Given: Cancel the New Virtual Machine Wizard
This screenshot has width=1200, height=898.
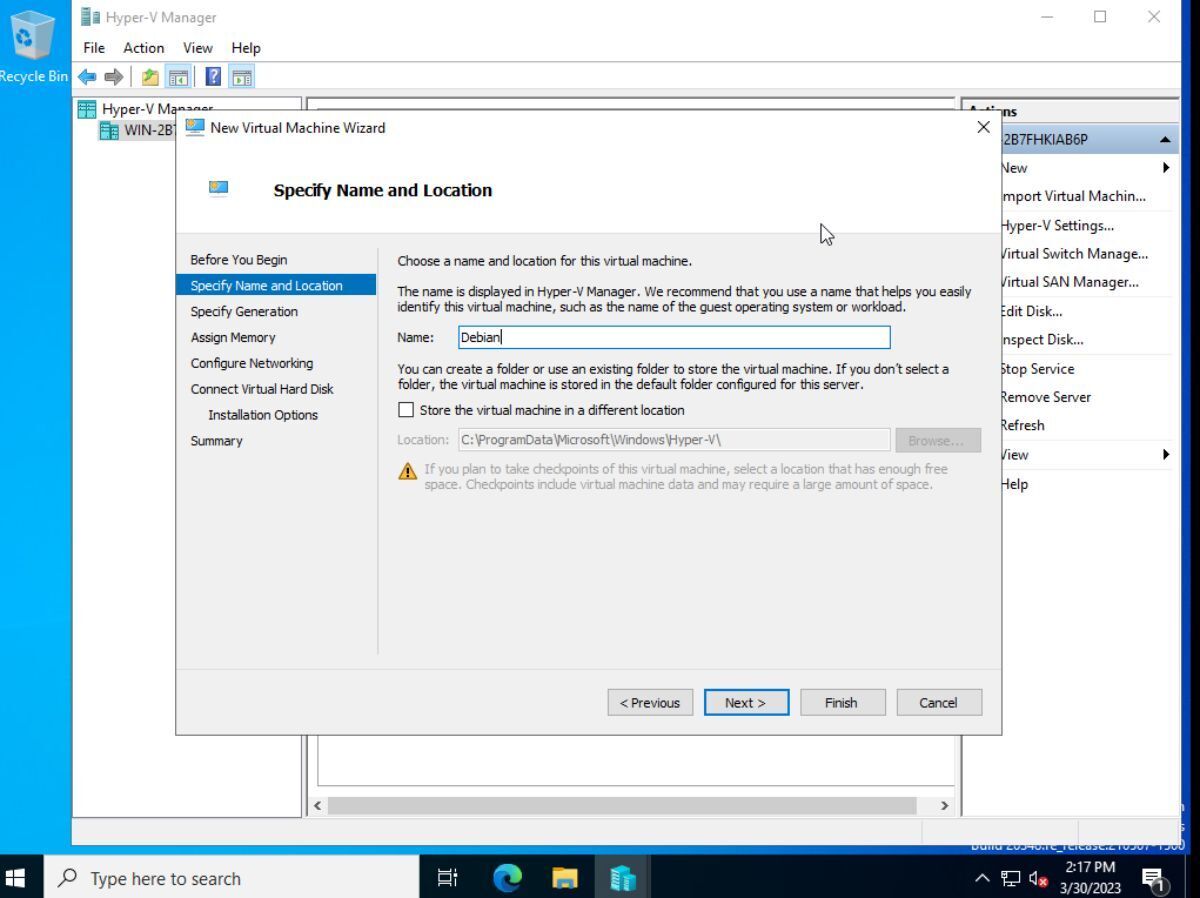Looking at the screenshot, I should pos(938,703).
